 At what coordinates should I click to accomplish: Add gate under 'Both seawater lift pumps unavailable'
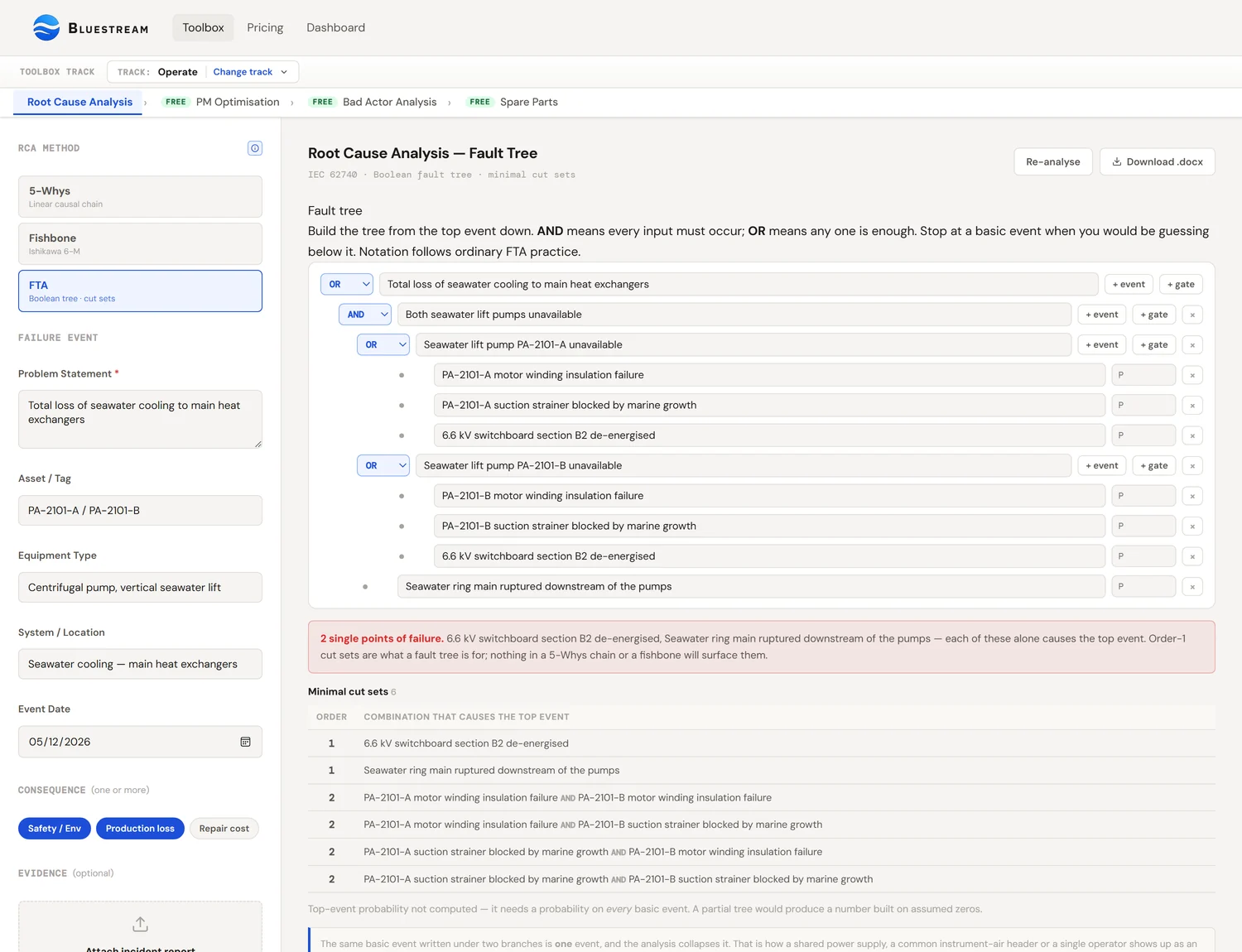click(x=1154, y=315)
